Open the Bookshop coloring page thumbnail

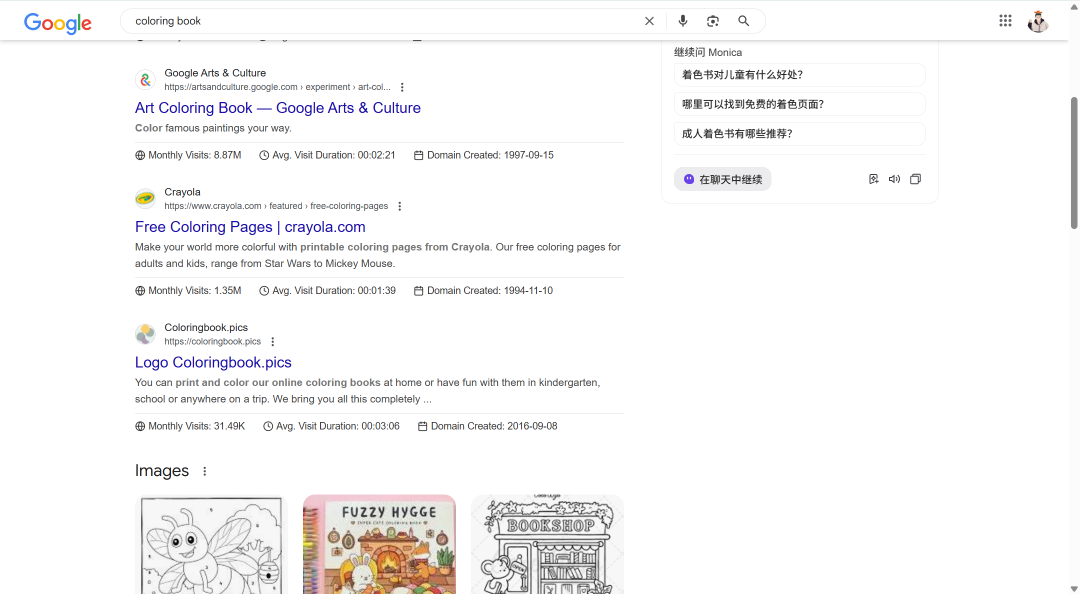(548, 544)
